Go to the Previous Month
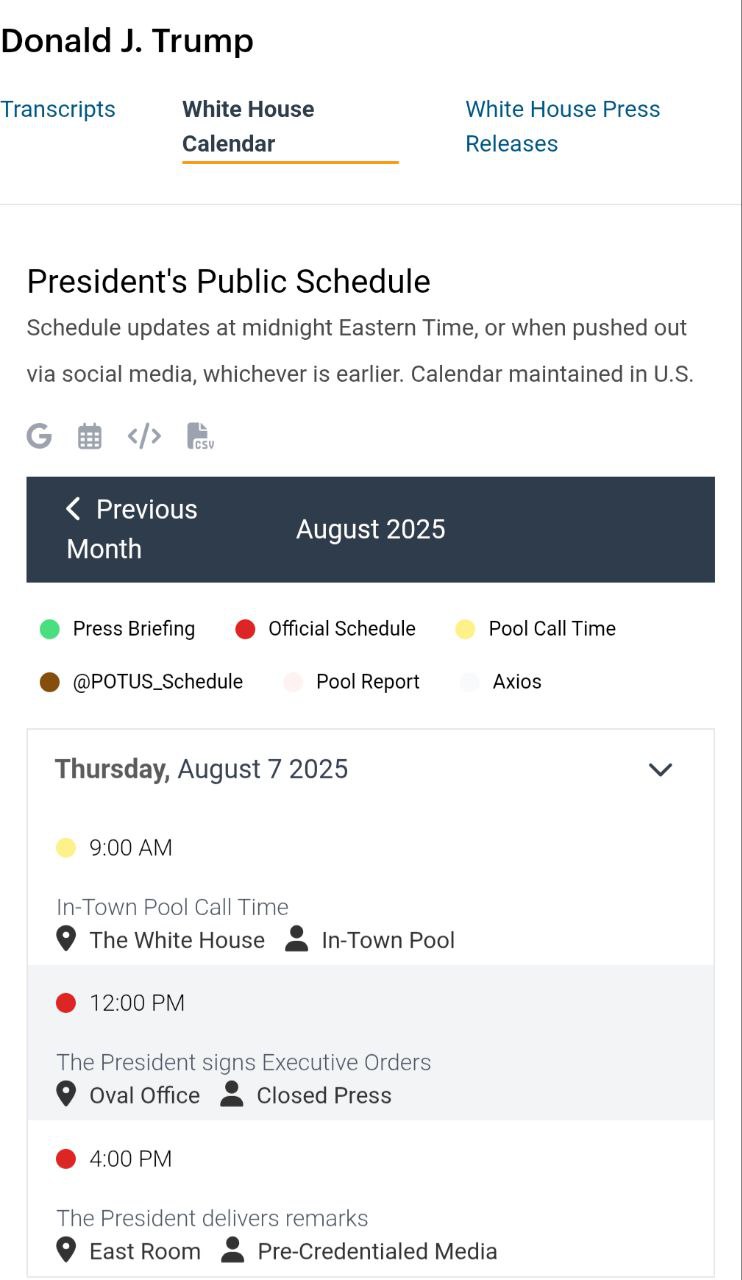Screen dimensions: 742x1280 coord(131,529)
